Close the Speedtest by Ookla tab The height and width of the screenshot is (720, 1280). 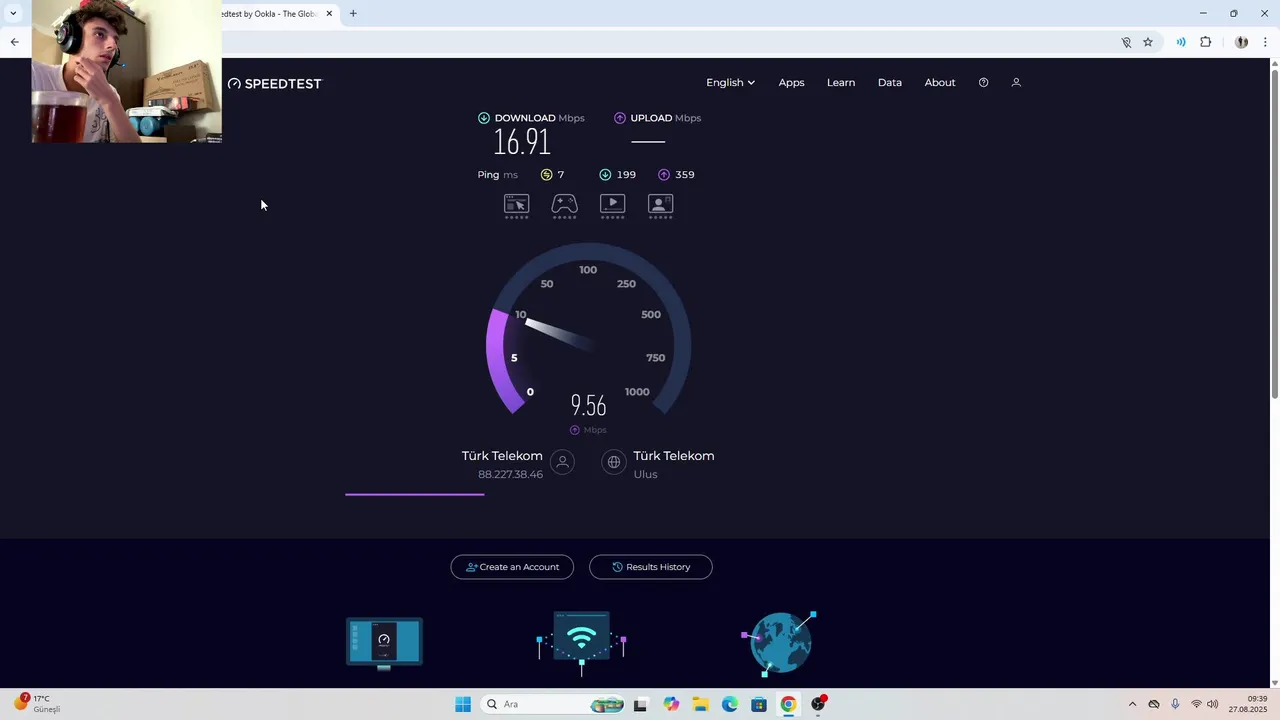coord(329,14)
